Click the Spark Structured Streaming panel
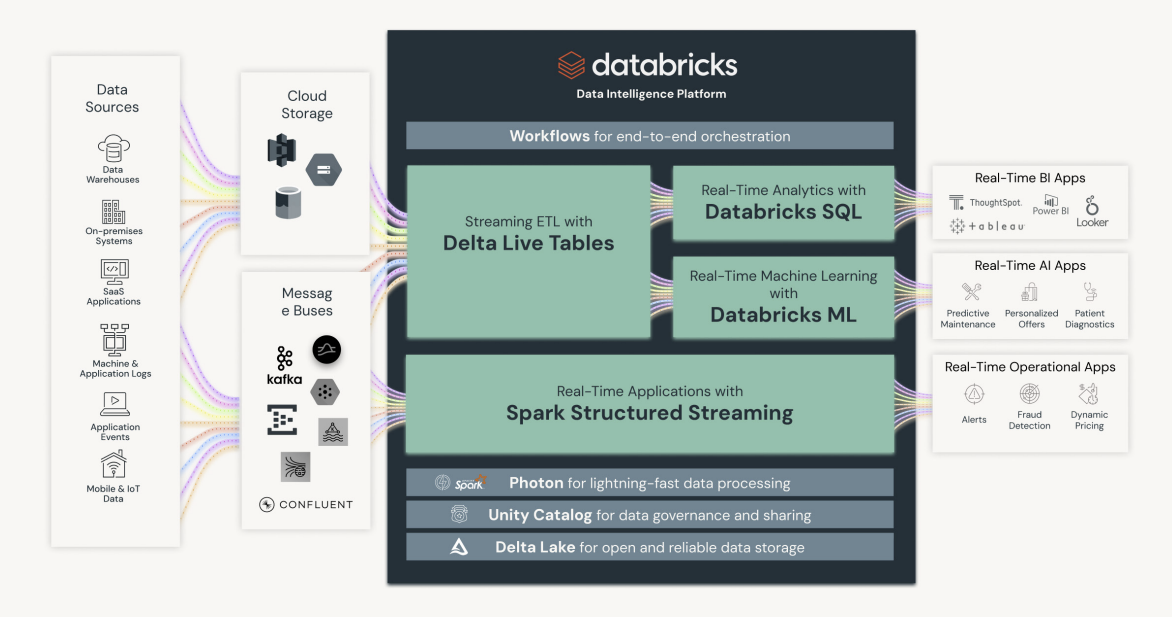This screenshot has height=617, width=1172. point(649,403)
